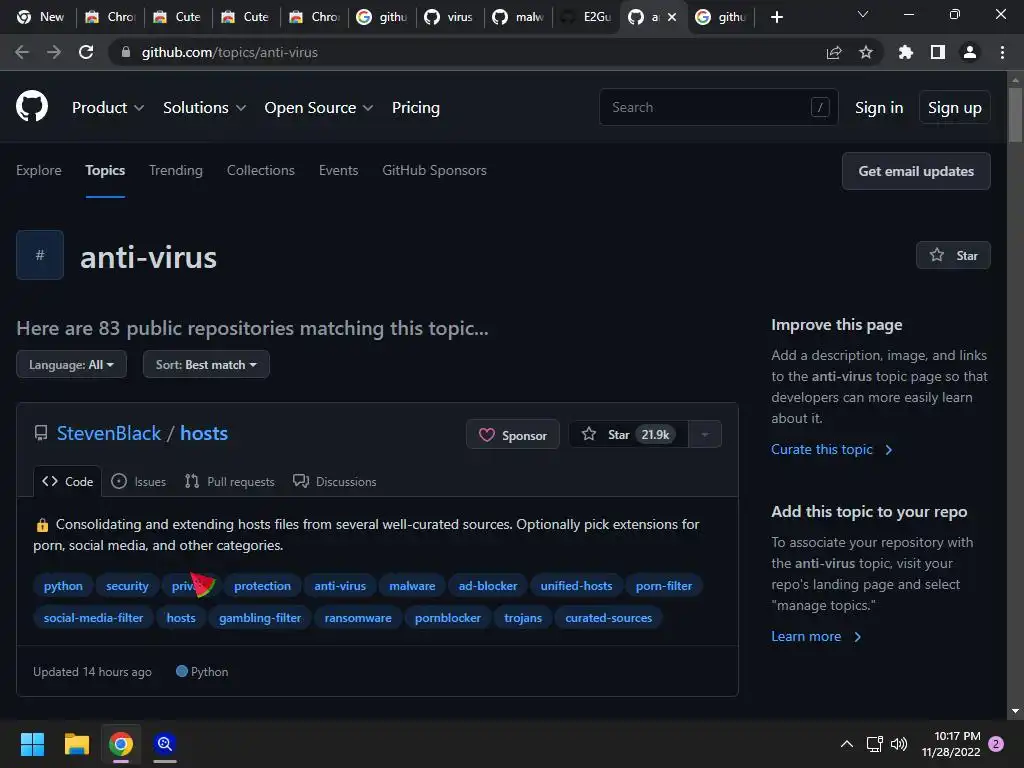Open the repo Discussions tab
The image size is (1024, 768).
point(335,481)
